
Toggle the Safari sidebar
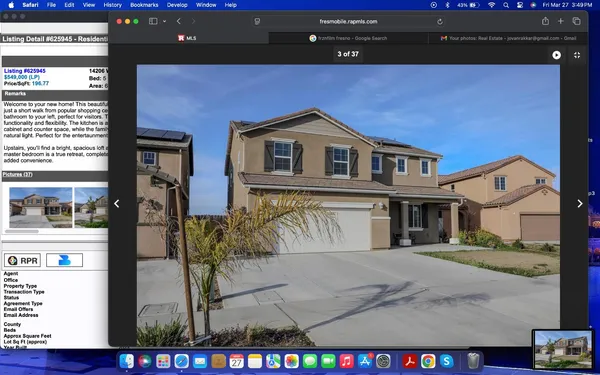(153, 21)
